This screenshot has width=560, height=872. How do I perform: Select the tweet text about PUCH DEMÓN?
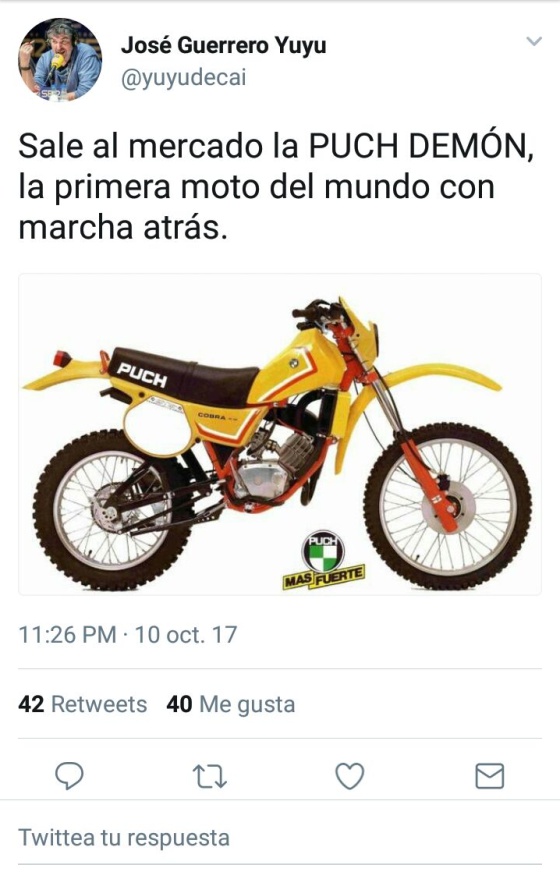click(276, 186)
